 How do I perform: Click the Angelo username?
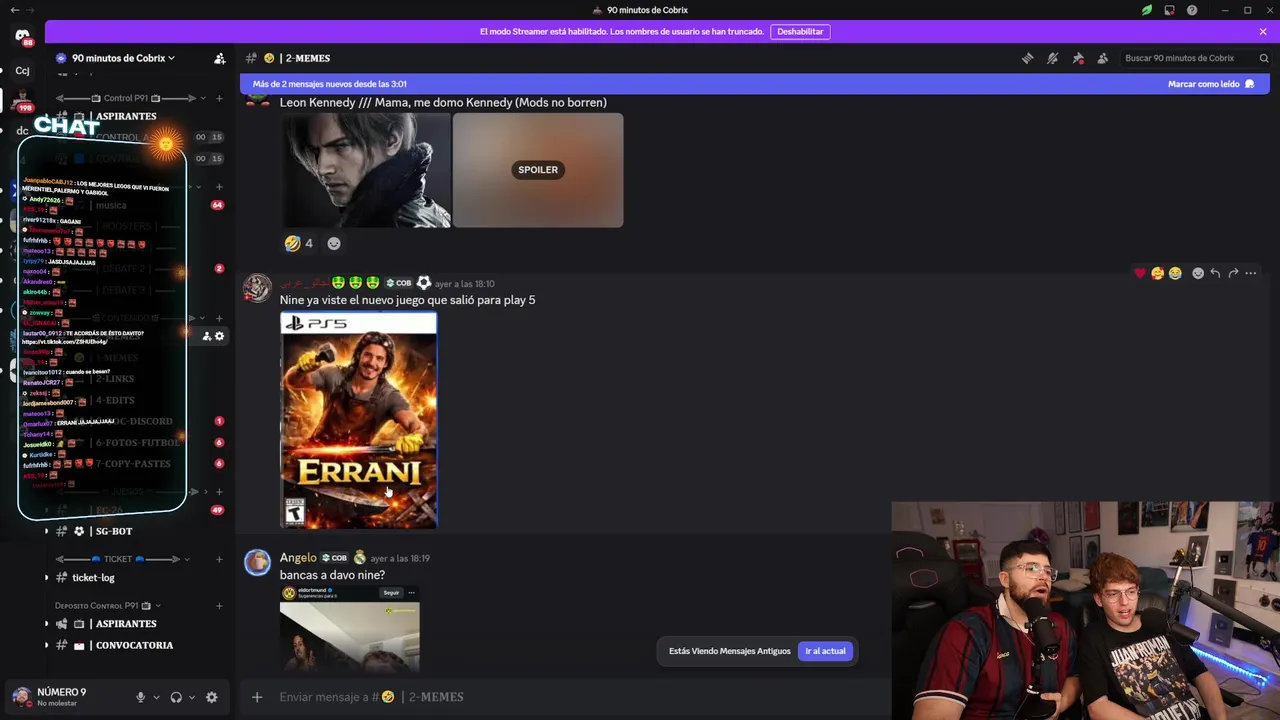coord(298,558)
